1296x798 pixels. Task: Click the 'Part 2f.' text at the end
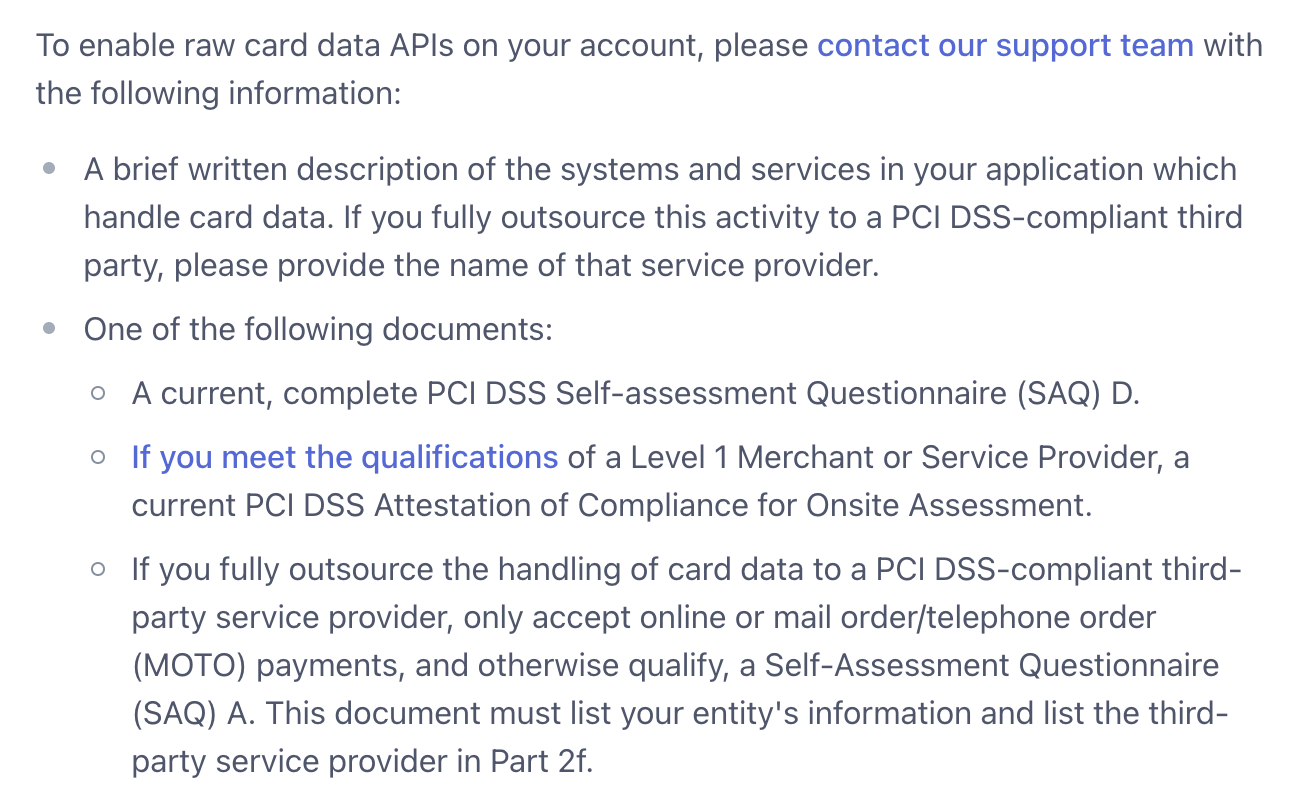click(541, 762)
